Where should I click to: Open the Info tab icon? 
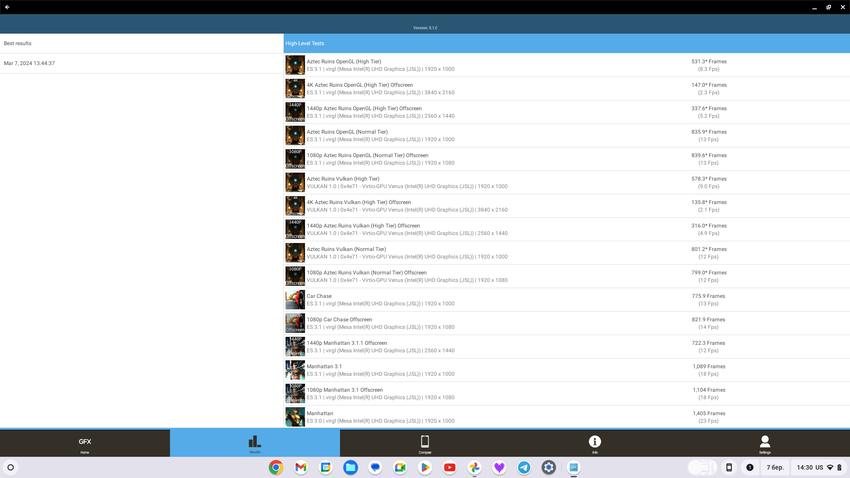point(595,442)
